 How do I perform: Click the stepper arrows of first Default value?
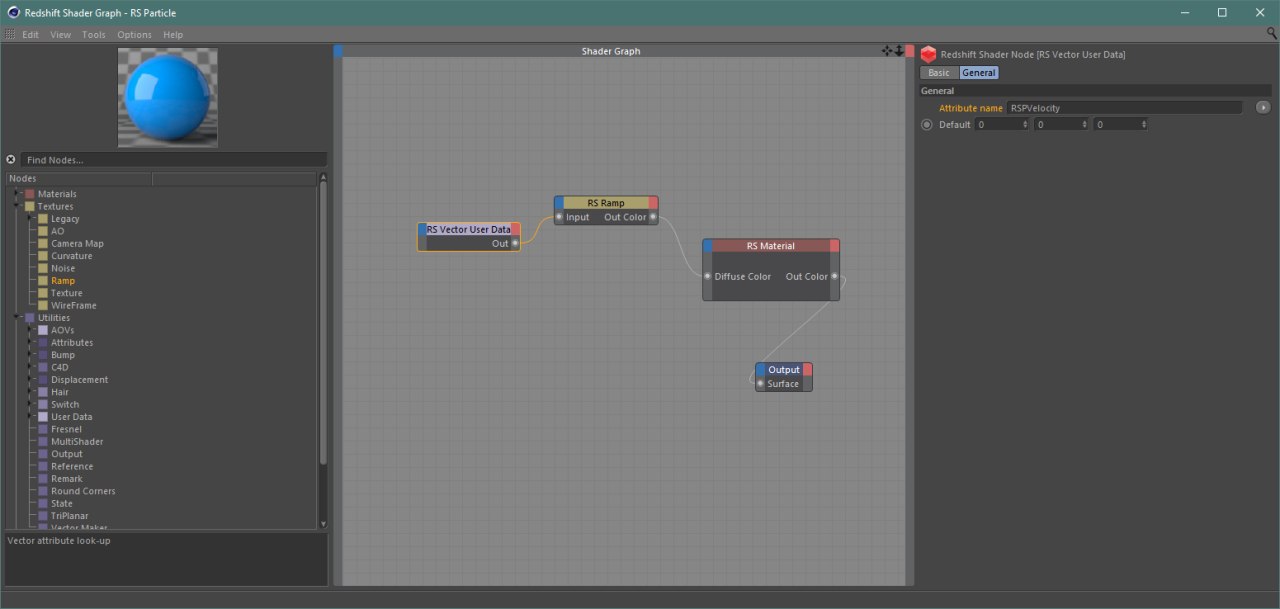coord(1025,124)
